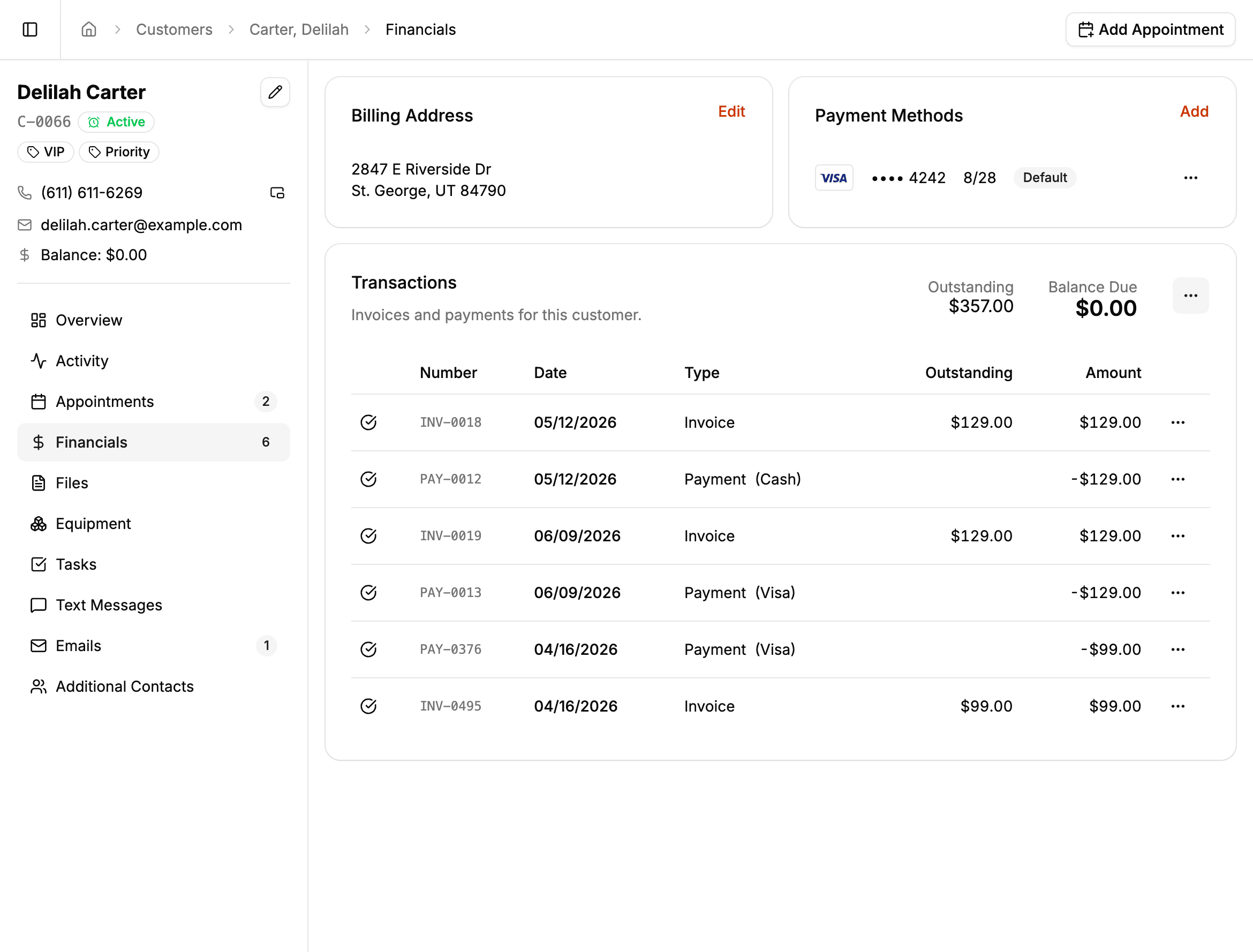1253x952 pixels.
Task: Click Payment (Cash) type cell
Action: tap(742, 479)
